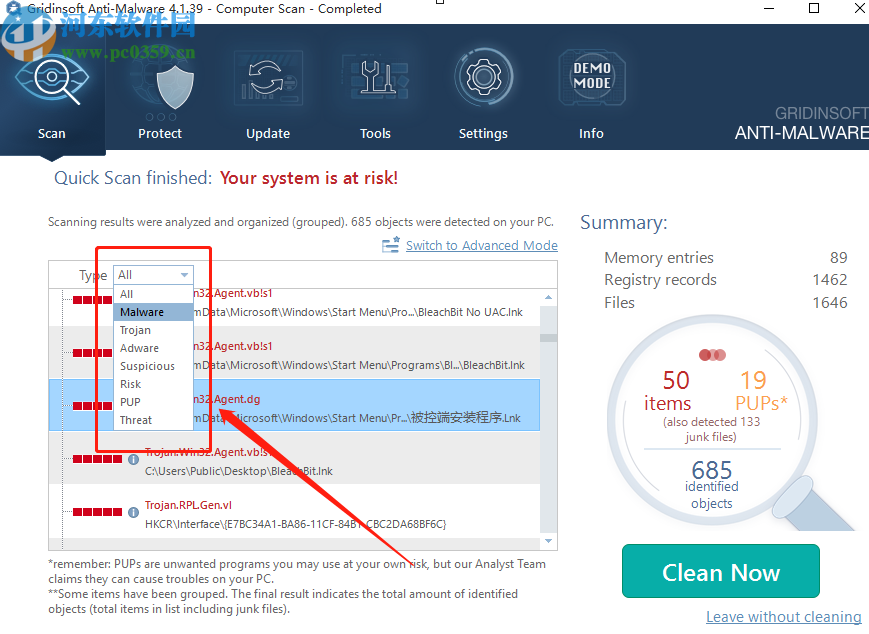Select Threat filter option
The width and height of the screenshot is (869, 634).
pyautogui.click(x=154, y=420)
